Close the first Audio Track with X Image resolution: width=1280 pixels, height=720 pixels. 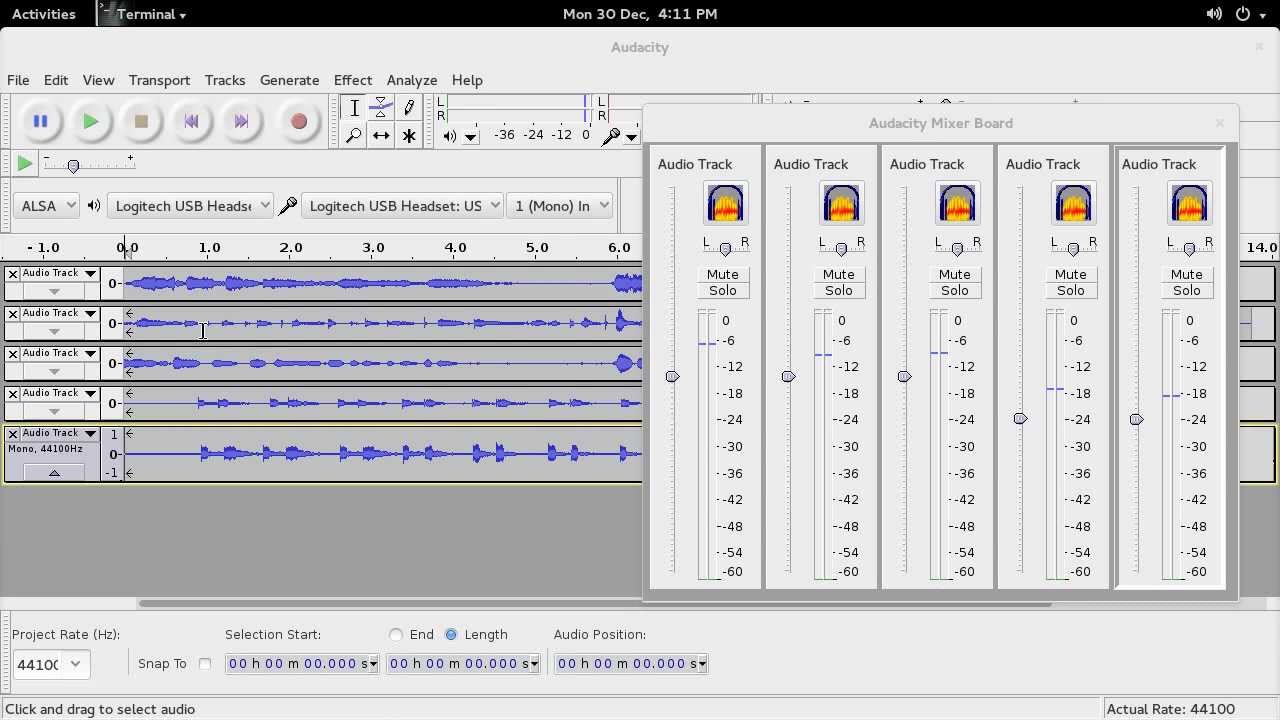(x=12, y=273)
